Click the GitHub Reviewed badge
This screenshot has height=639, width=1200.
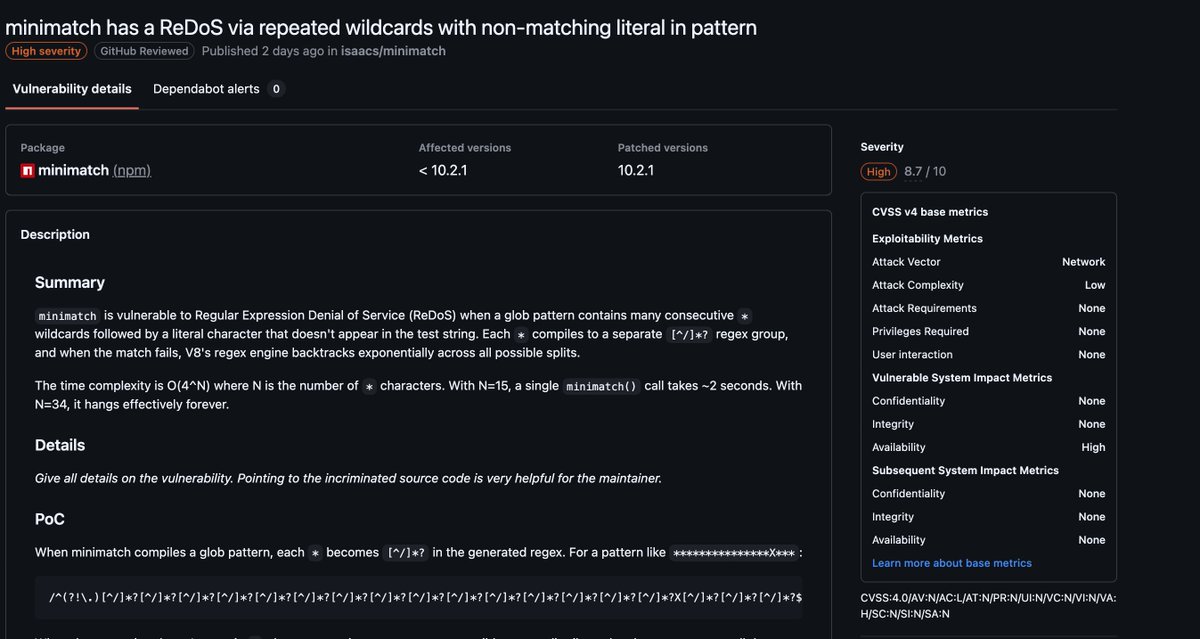(x=144, y=51)
